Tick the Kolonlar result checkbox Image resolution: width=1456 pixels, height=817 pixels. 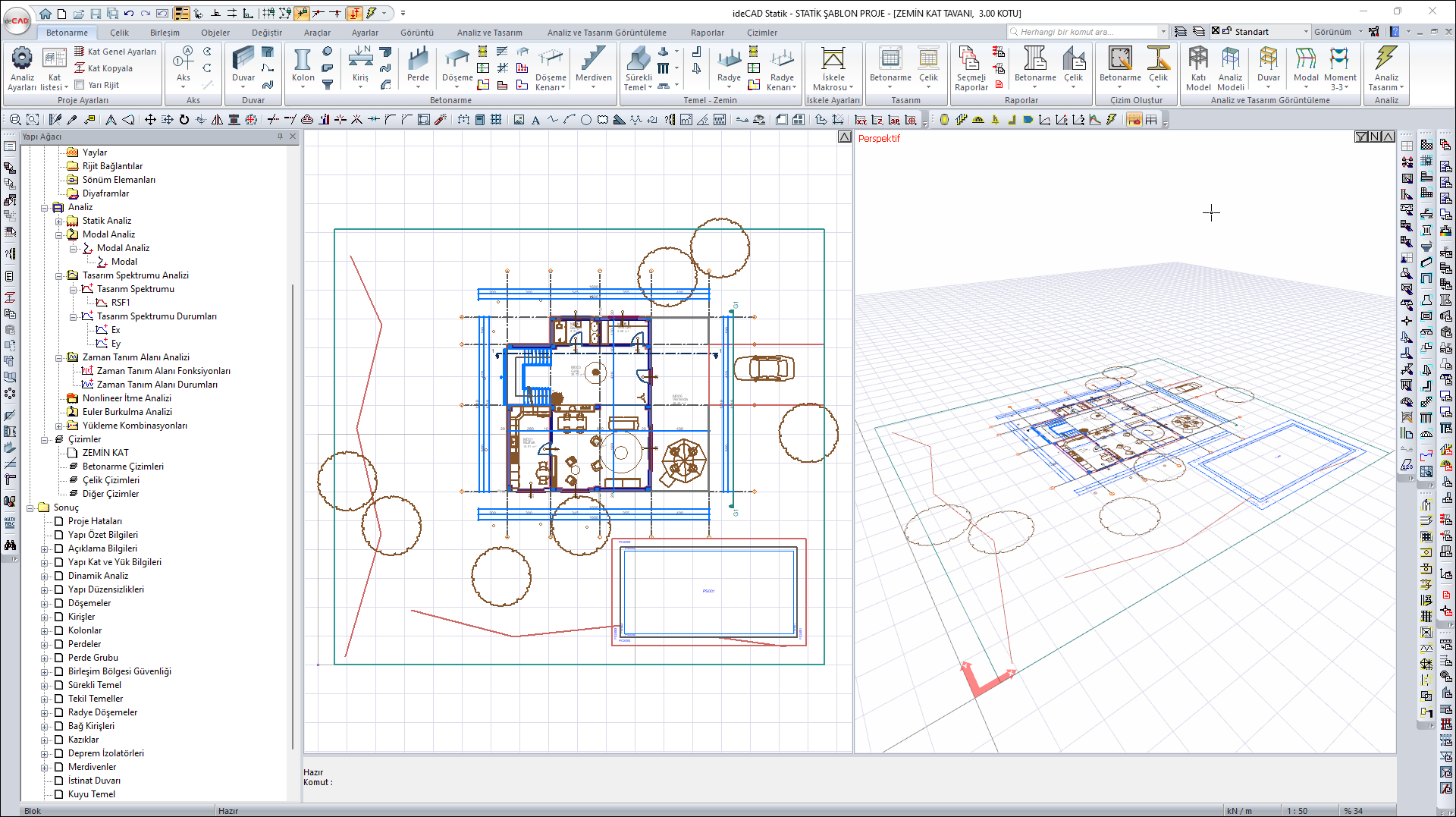coord(58,630)
